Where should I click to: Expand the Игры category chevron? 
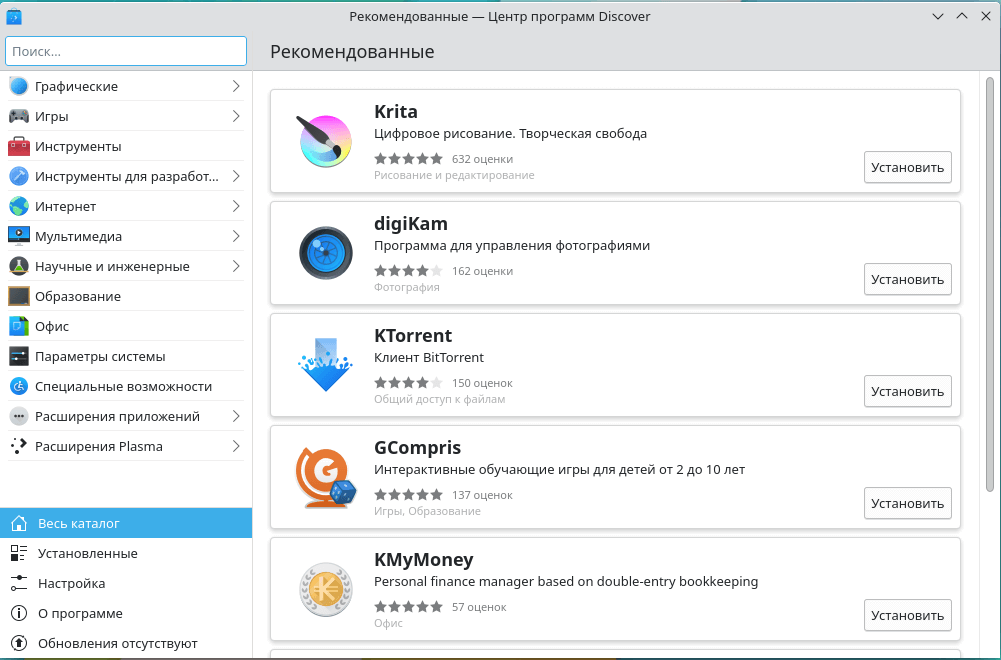(236, 116)
